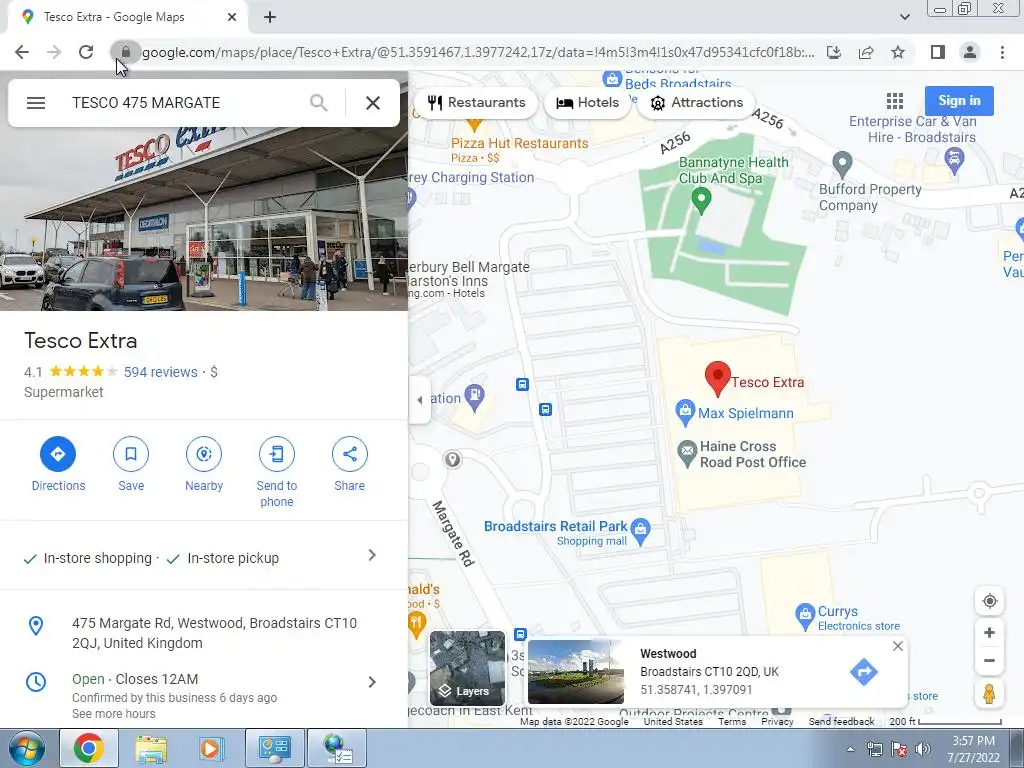Toggle the browser side panel

938,52
